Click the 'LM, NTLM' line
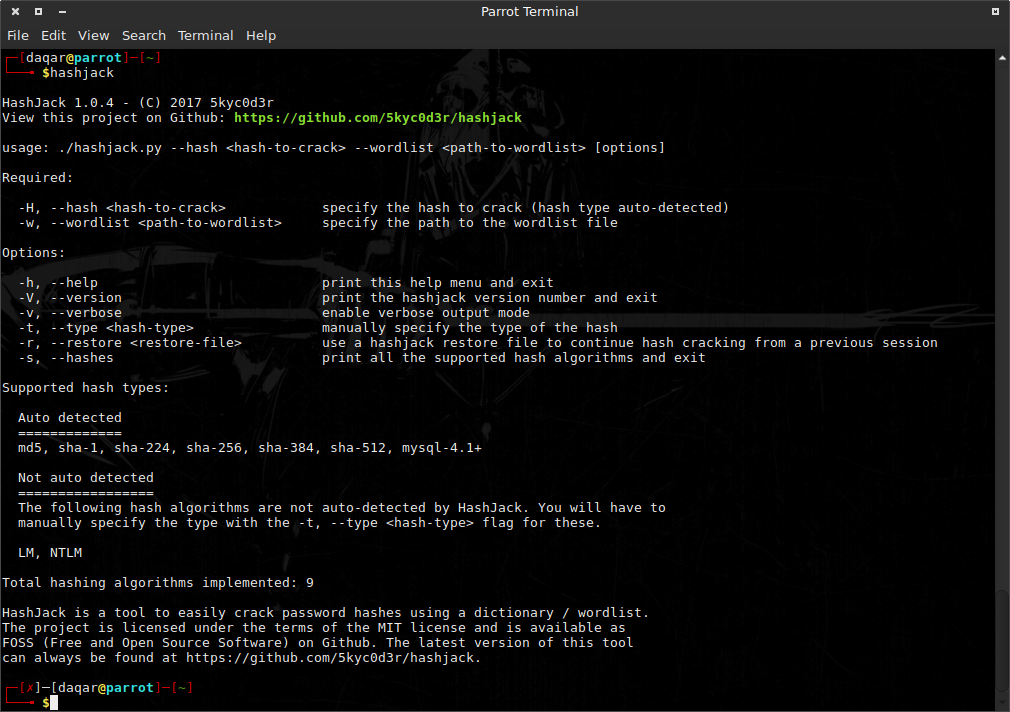The height and width of the screenshot is (712, 1010). [x=50, y=553]
